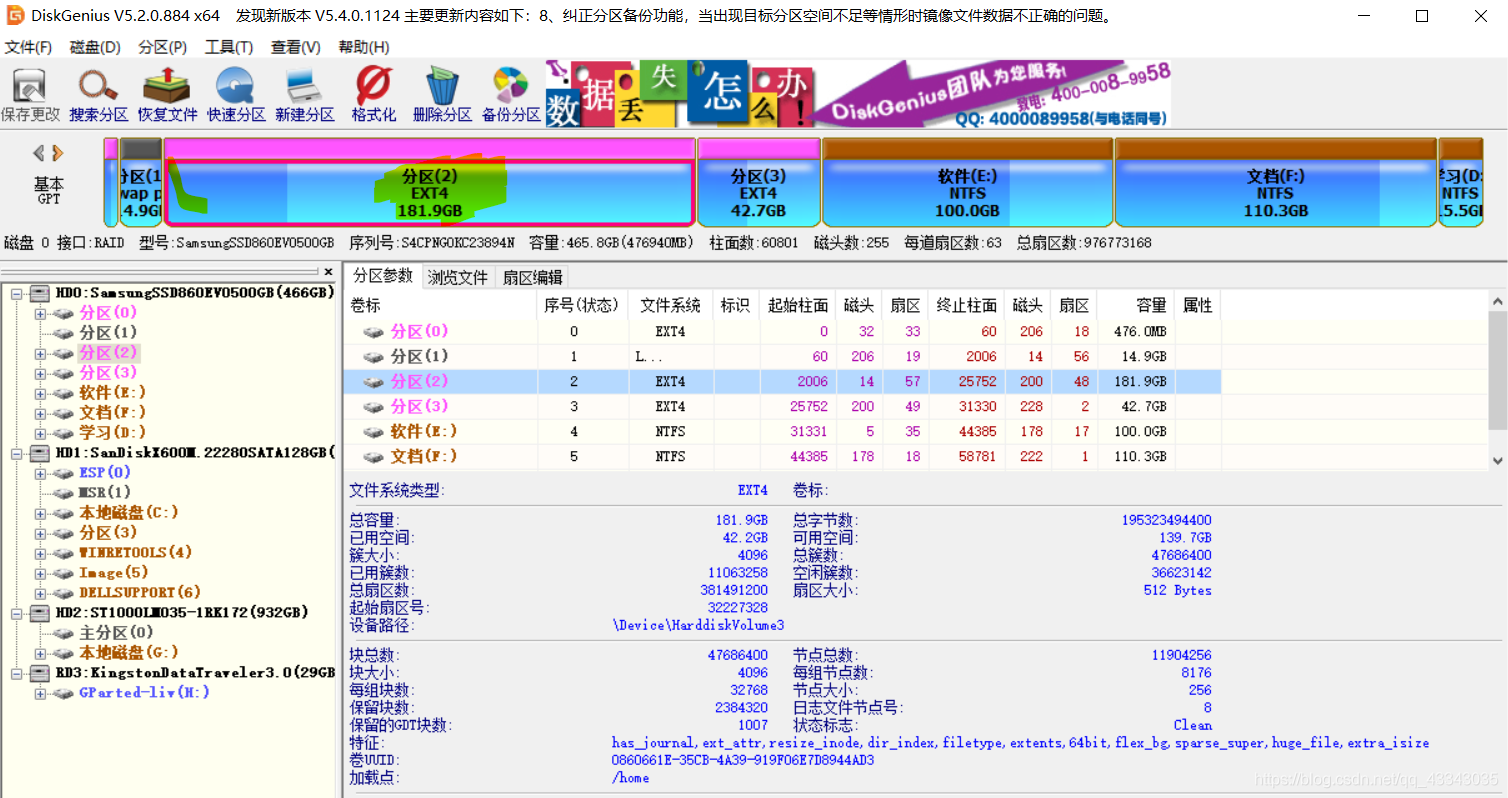Screen dimensions: 1508x798
Task: Expand 分区(2) under HD0 in tree
Action: coord(40,353)
